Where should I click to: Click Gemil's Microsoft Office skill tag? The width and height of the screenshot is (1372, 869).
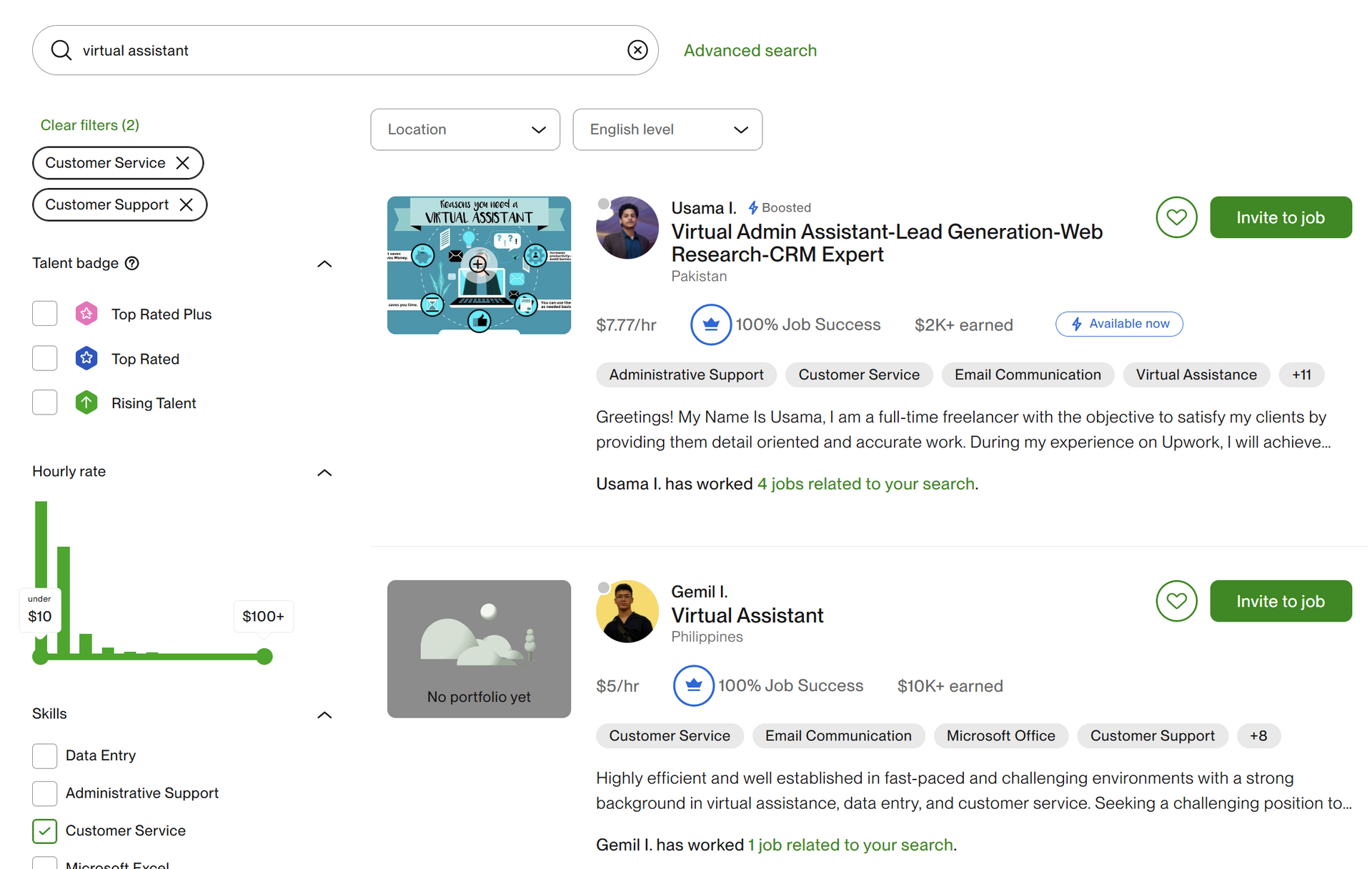pos(1000,735)
